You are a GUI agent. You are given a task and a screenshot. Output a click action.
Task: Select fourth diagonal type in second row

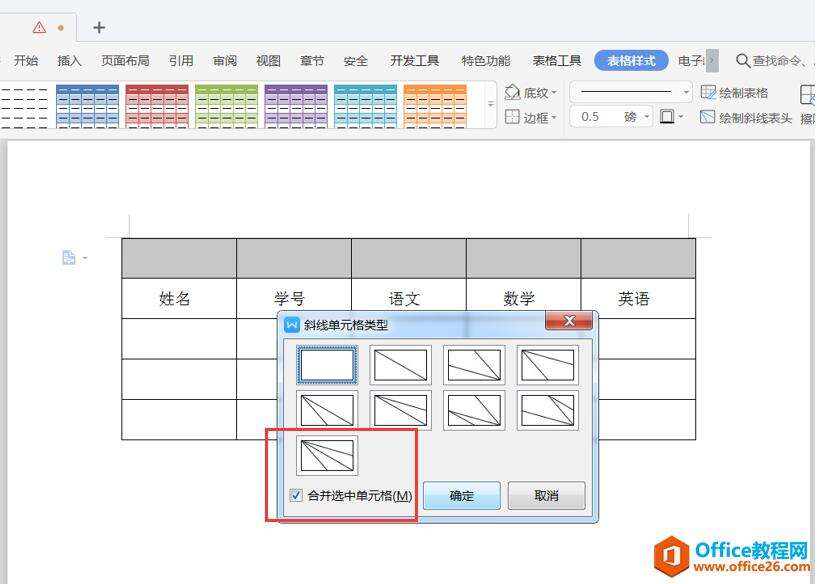(548, 410)
